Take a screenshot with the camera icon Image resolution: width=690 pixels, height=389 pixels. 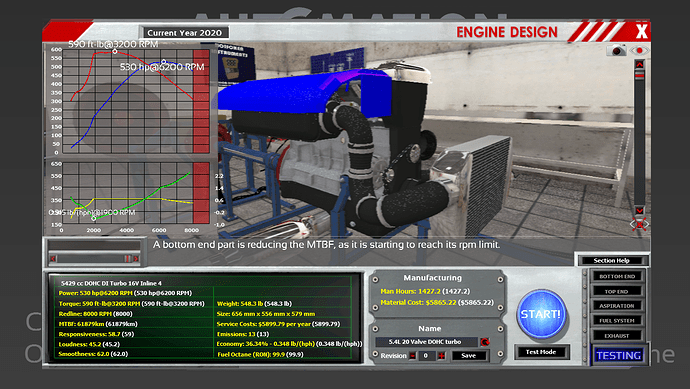click(x=617, y=51)
